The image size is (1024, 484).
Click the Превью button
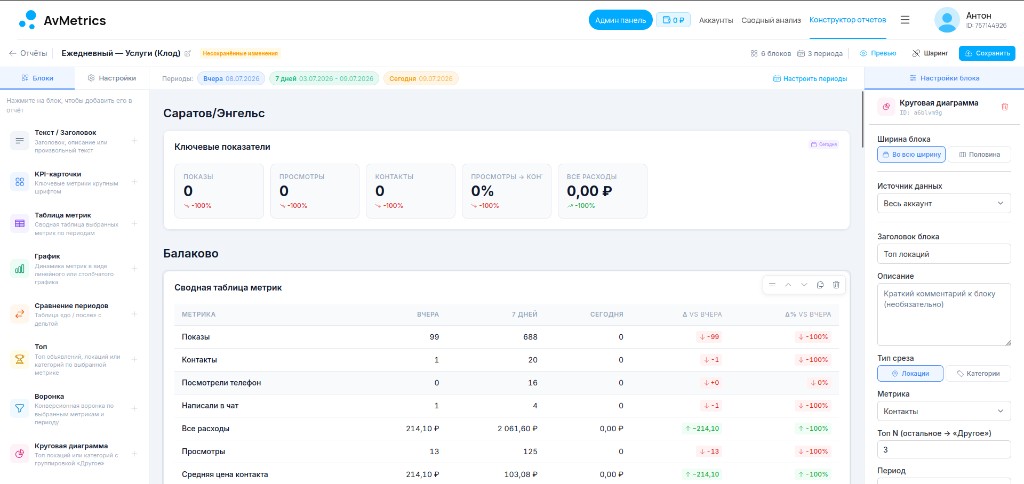877,54
